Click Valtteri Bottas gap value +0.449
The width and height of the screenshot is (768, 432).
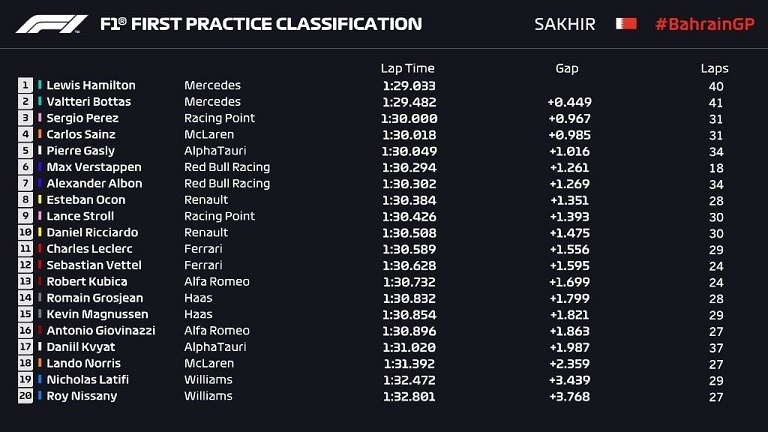(x=570, y=102)
